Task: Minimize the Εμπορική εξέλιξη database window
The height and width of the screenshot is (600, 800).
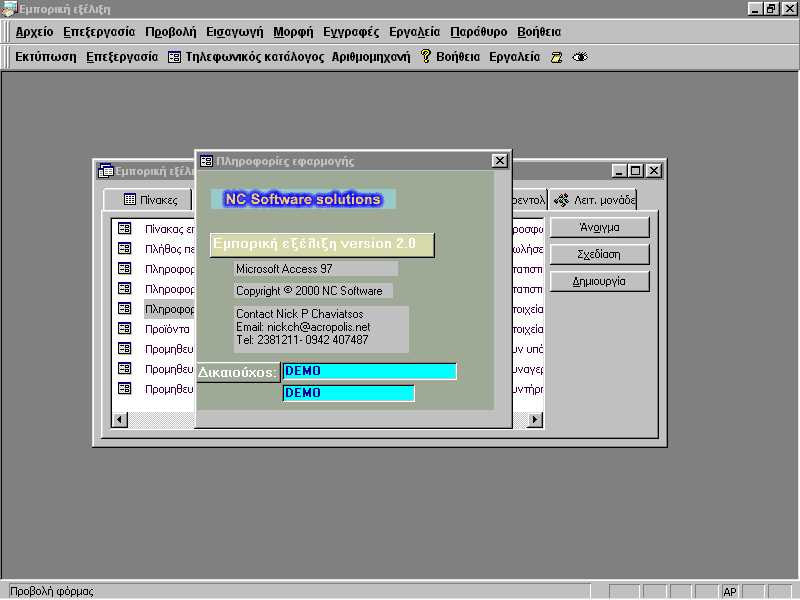Action: [x=619, y=171]
